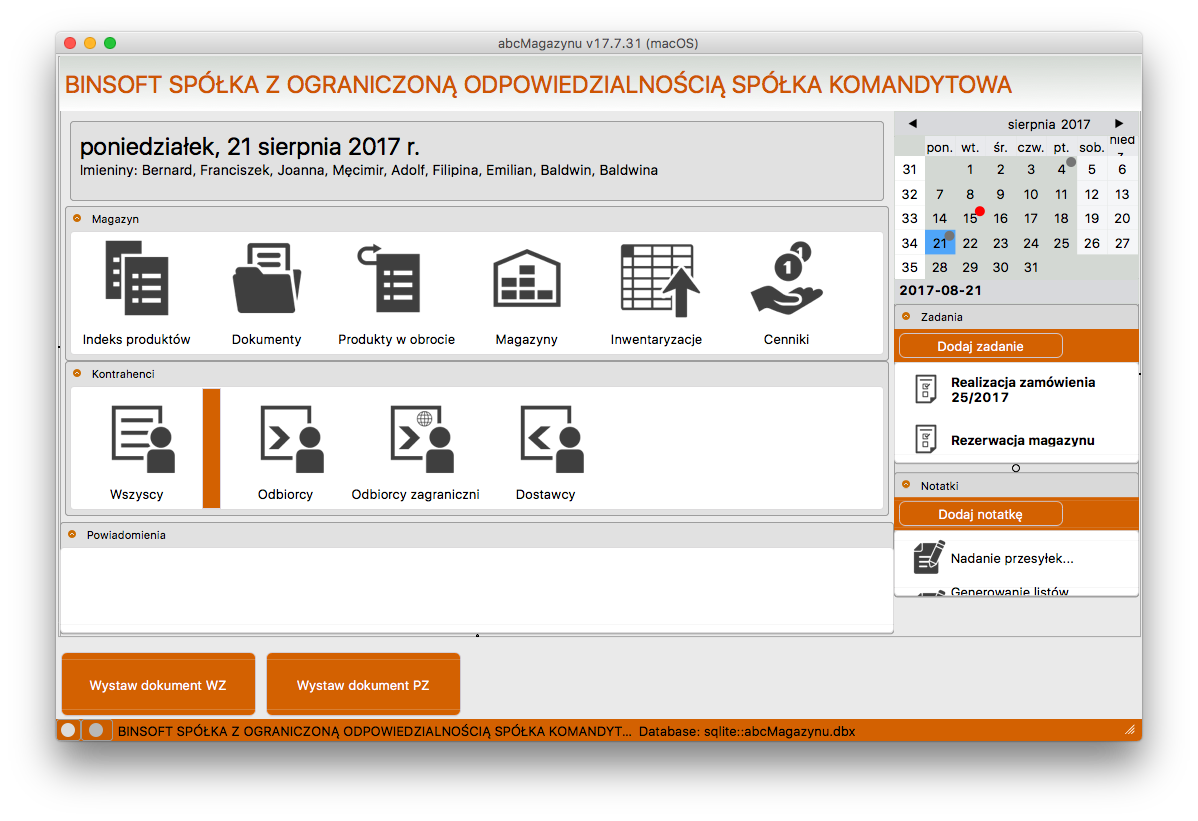Image resolution: width=1198 pixels, height=821 pixels.
Task: Open the Inwentaryzacje icon
Action: coord(656,280)
